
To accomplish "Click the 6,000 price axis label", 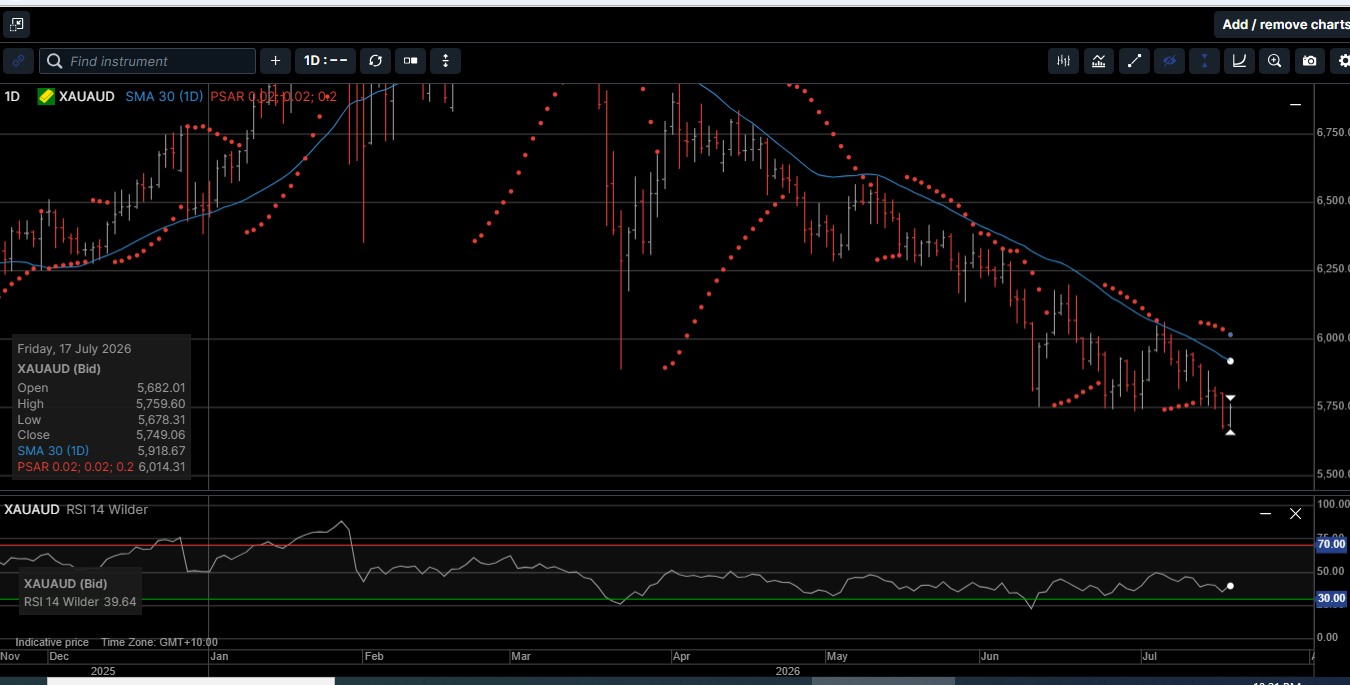I will point(1332,338).
